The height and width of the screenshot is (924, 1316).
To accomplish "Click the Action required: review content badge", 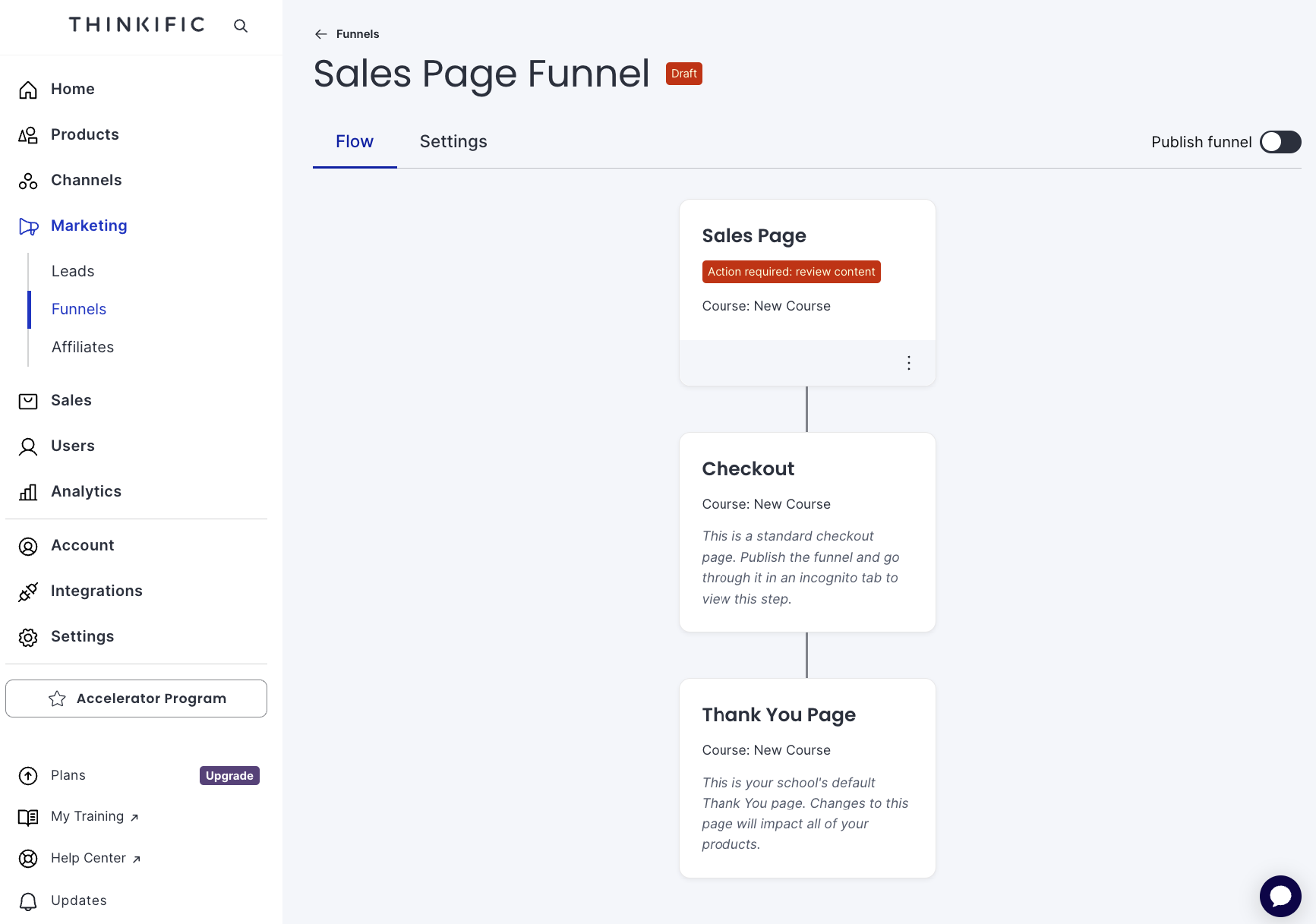I will click(x=791, y=272).
